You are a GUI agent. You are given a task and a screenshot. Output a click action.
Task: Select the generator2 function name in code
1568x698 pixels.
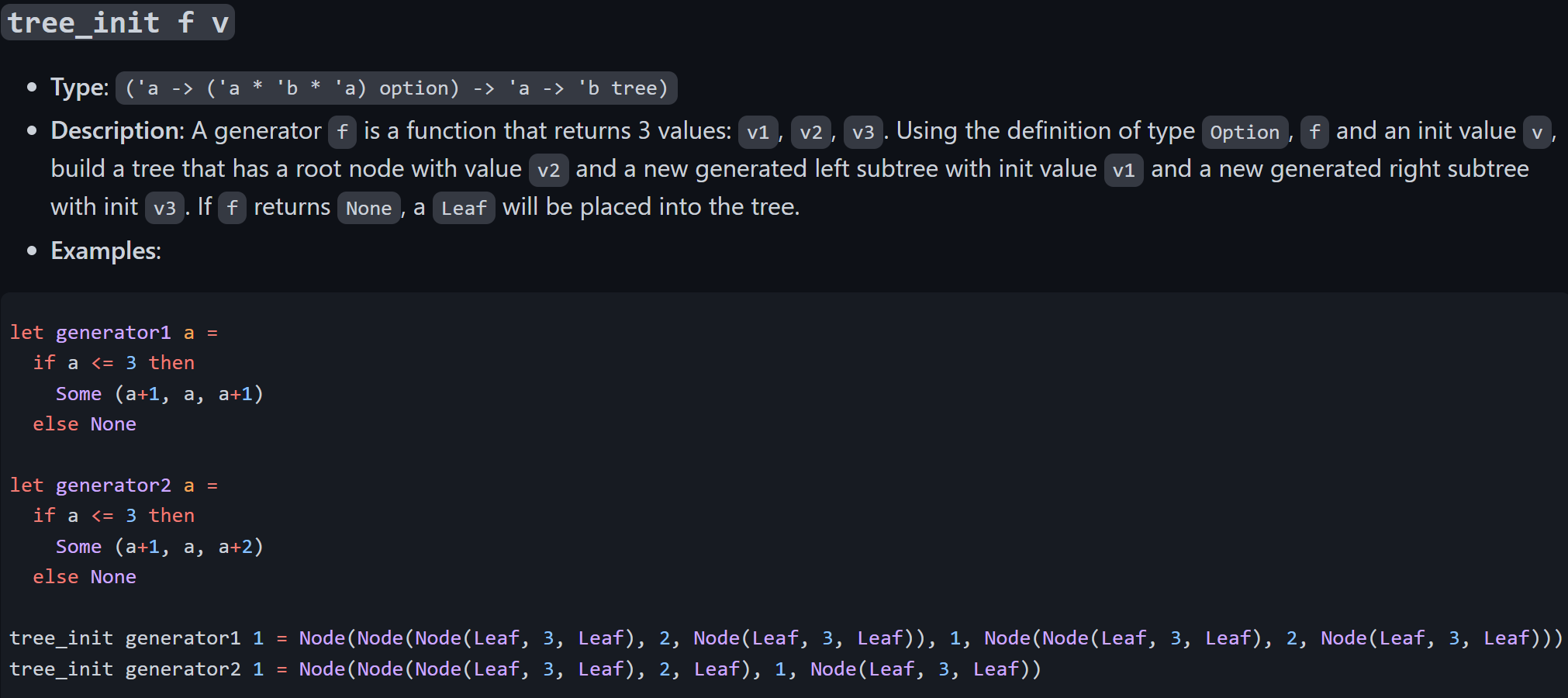(x=112, y=485)
